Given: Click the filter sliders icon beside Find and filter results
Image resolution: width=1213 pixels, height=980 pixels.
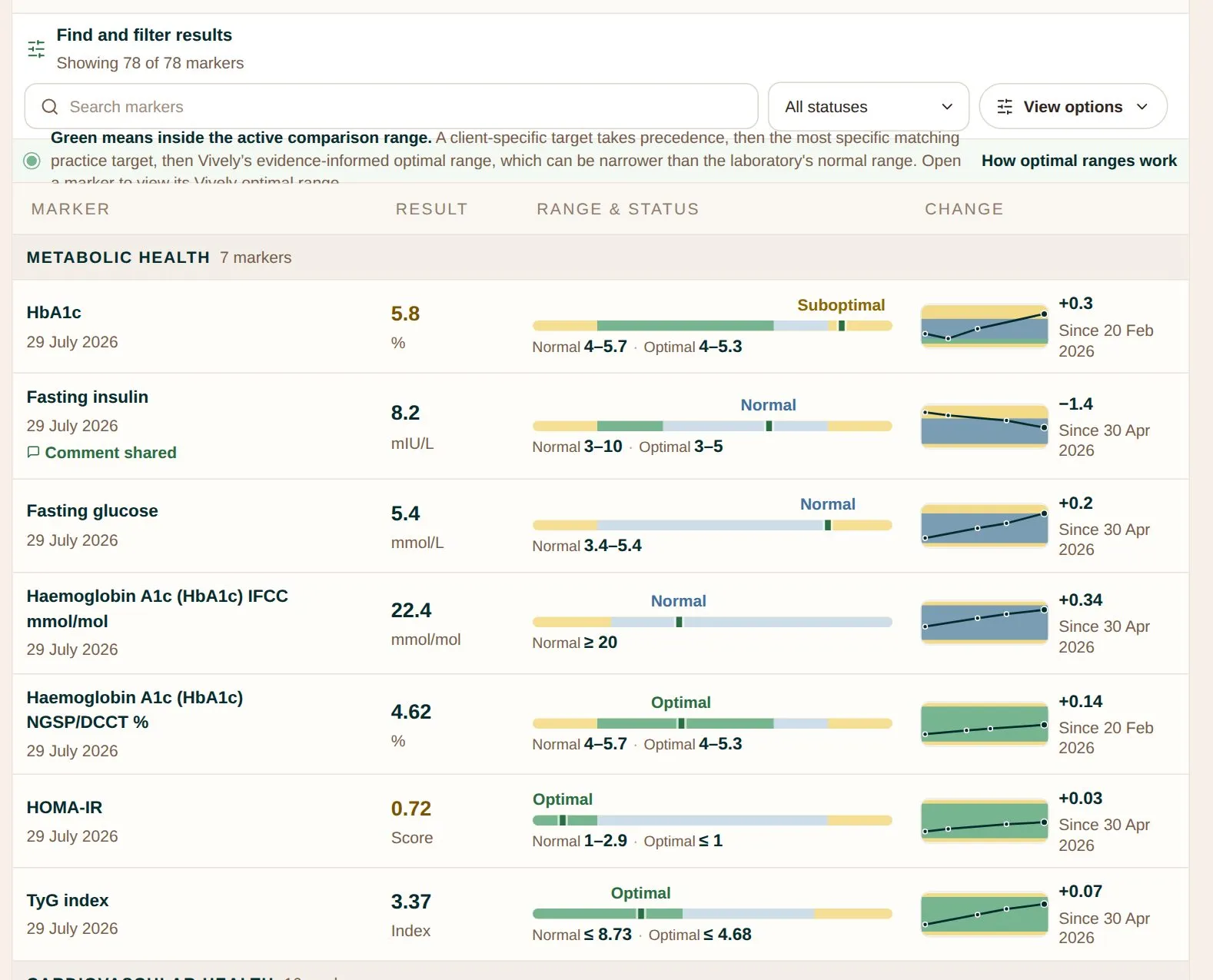Looking at the screenshot, I should point(36,49).
